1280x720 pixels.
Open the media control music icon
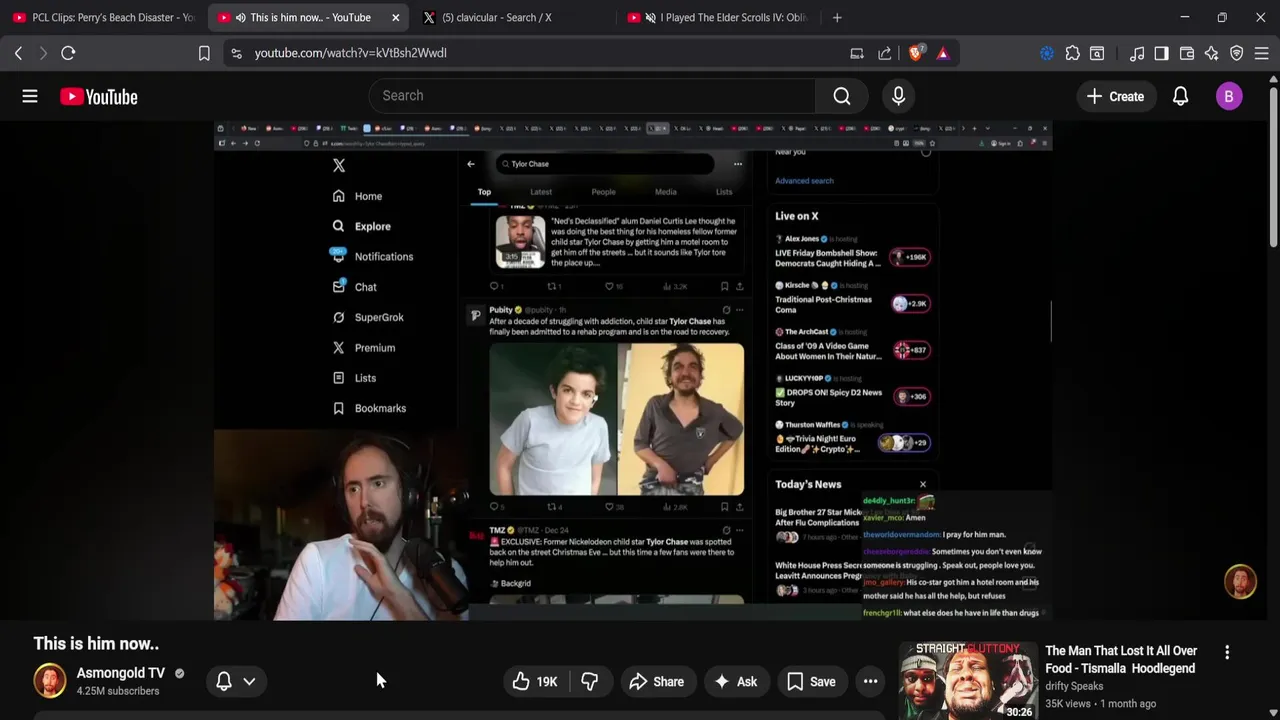click(1137, 53)
